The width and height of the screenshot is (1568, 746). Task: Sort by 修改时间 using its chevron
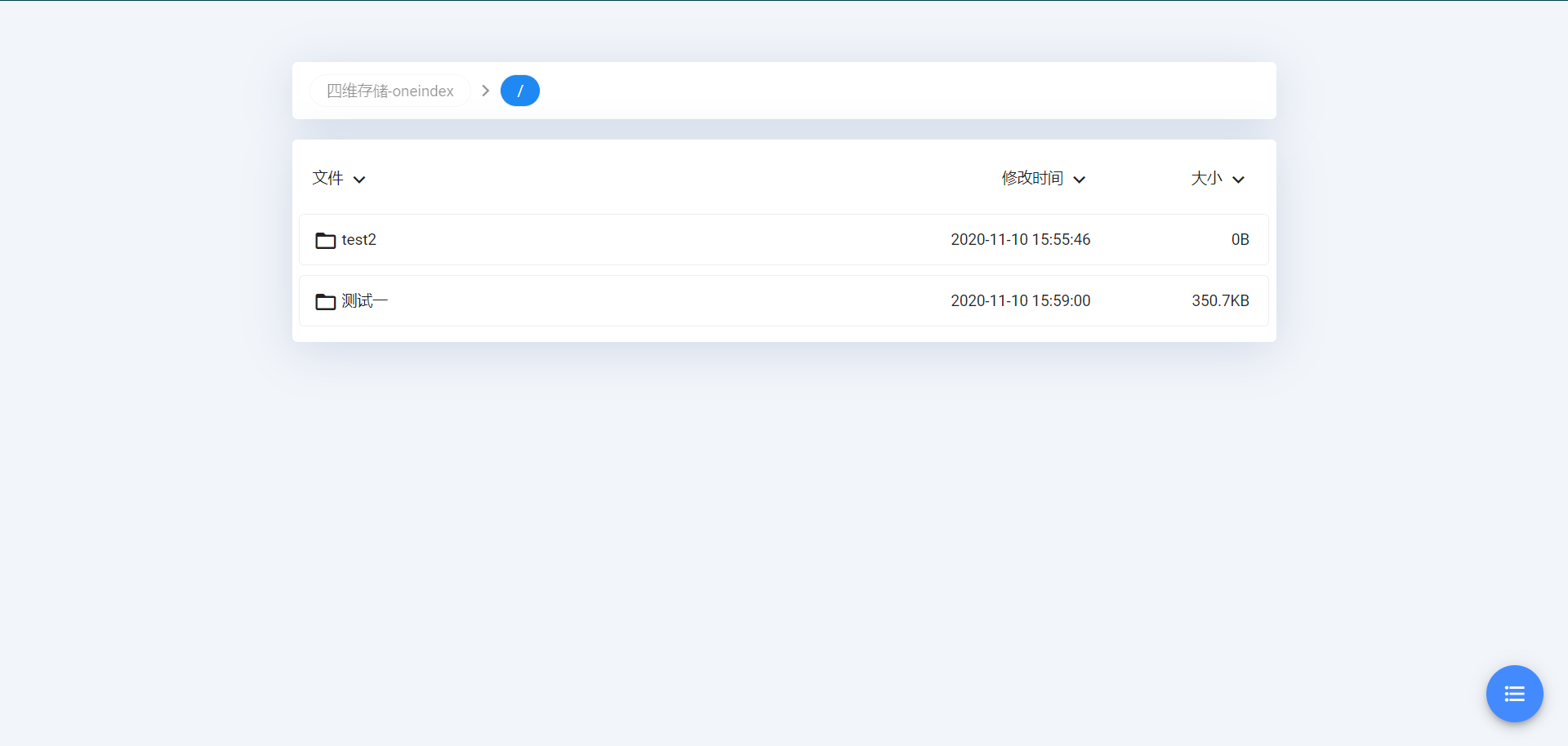(x=1079, y=180)
